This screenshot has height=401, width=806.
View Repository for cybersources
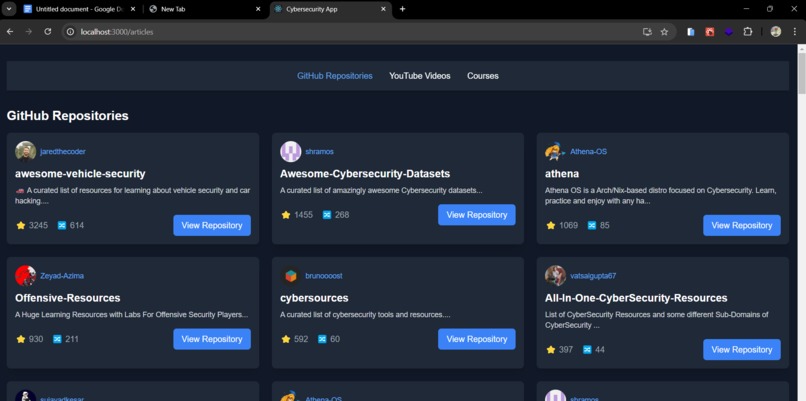pyautogui.click(x=477, y=339)
